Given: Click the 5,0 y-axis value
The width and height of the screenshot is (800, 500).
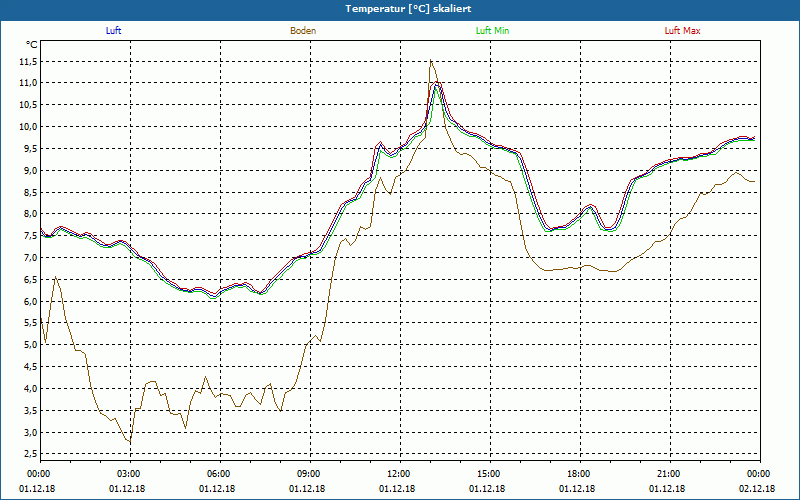Looking at the screenshot, I should 30,345.
